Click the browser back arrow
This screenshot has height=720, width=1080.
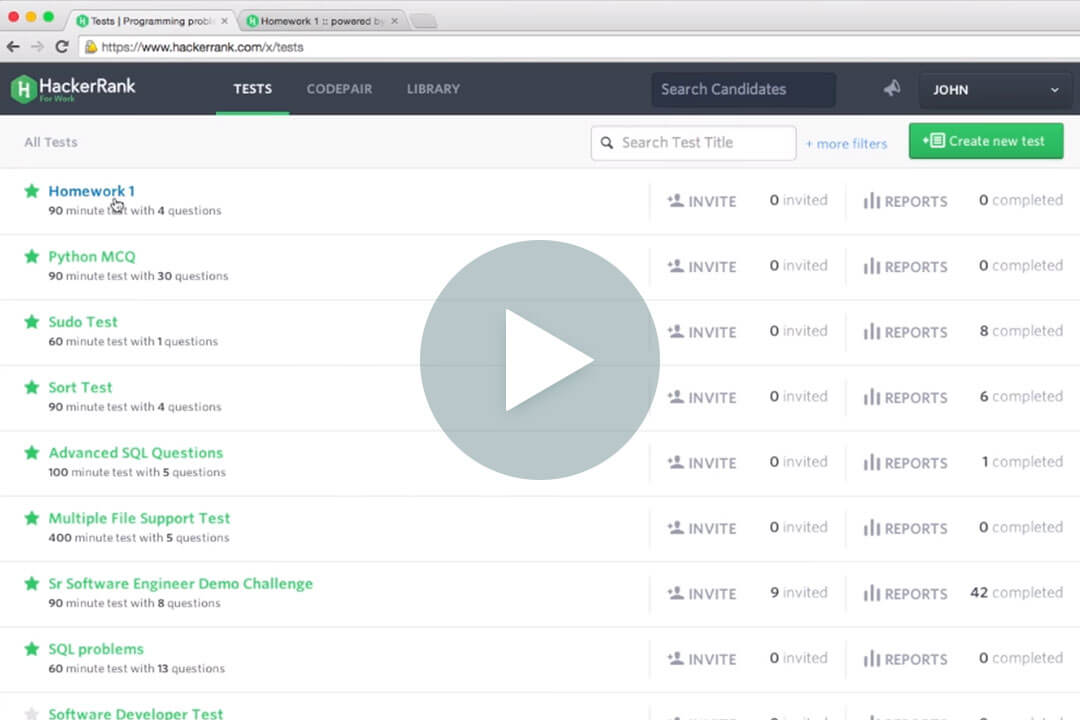[13, 47]
